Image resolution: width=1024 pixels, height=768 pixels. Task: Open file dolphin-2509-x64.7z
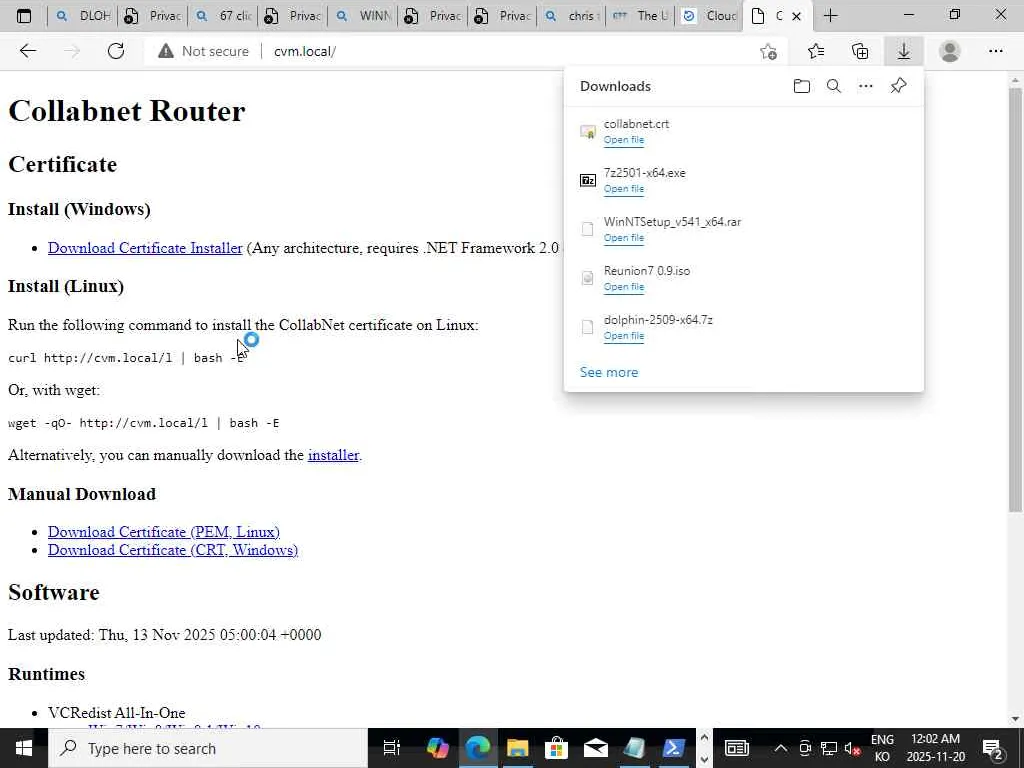click(x=624, y=336)
